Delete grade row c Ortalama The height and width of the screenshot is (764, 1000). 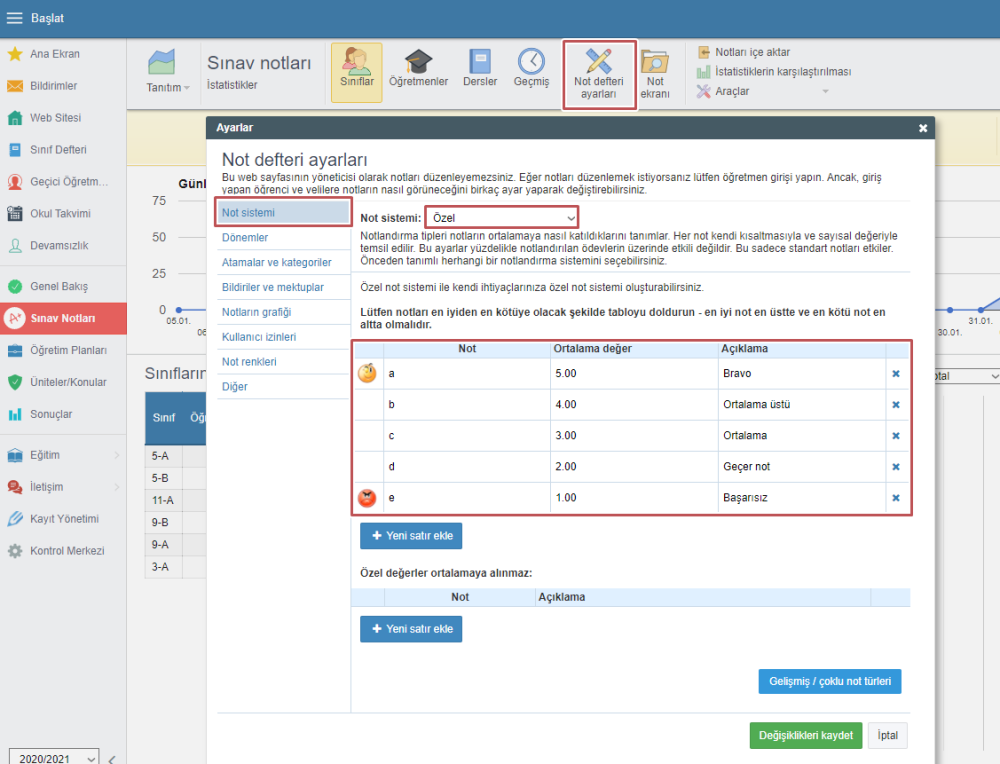pos(896,436)
